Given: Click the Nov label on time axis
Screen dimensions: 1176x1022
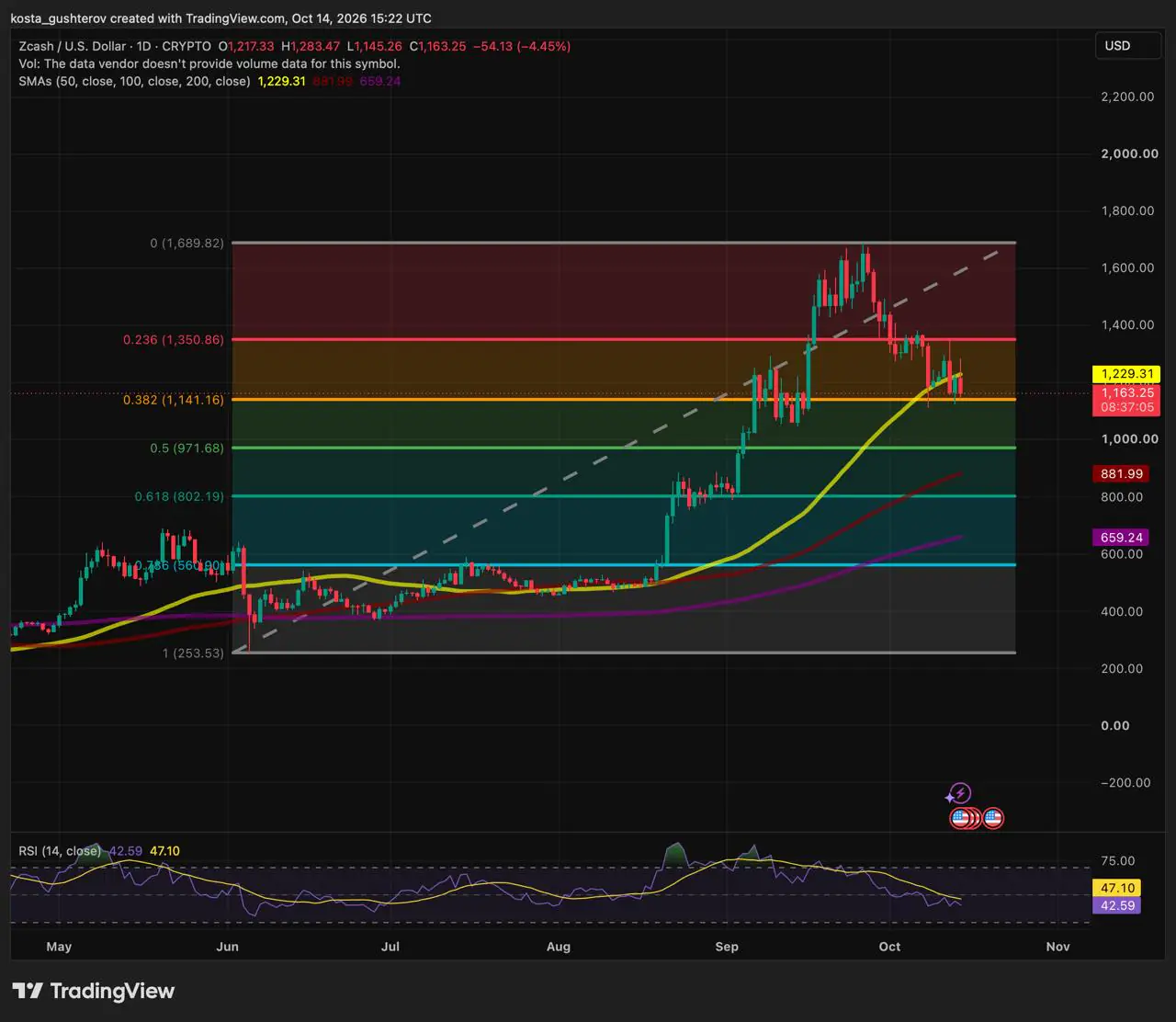Looking at the screenshot, I should 1057,947.
